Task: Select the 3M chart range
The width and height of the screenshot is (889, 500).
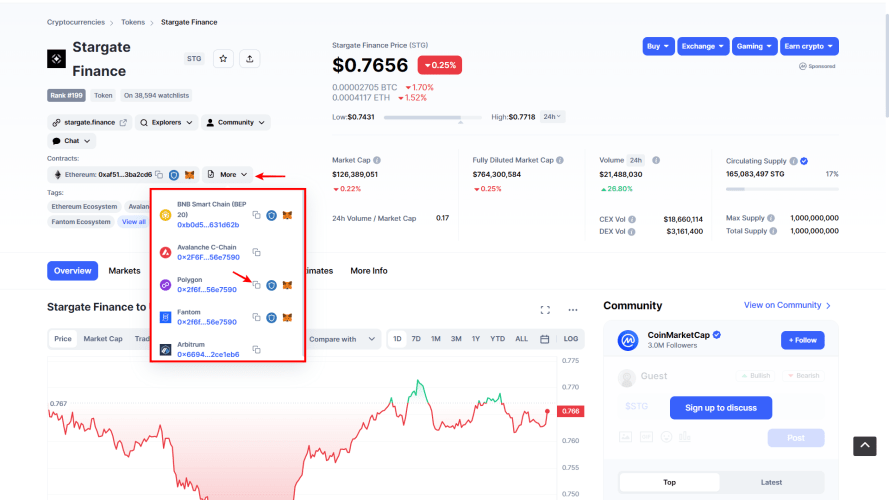Action: (x=456, y=338)
